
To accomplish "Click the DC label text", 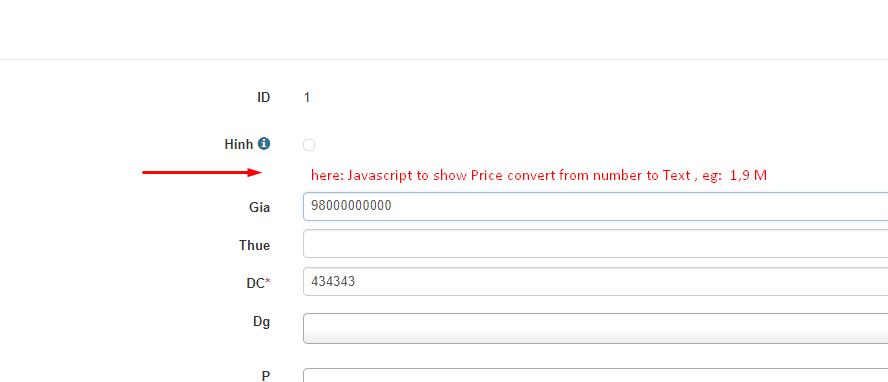I will 255,284.
